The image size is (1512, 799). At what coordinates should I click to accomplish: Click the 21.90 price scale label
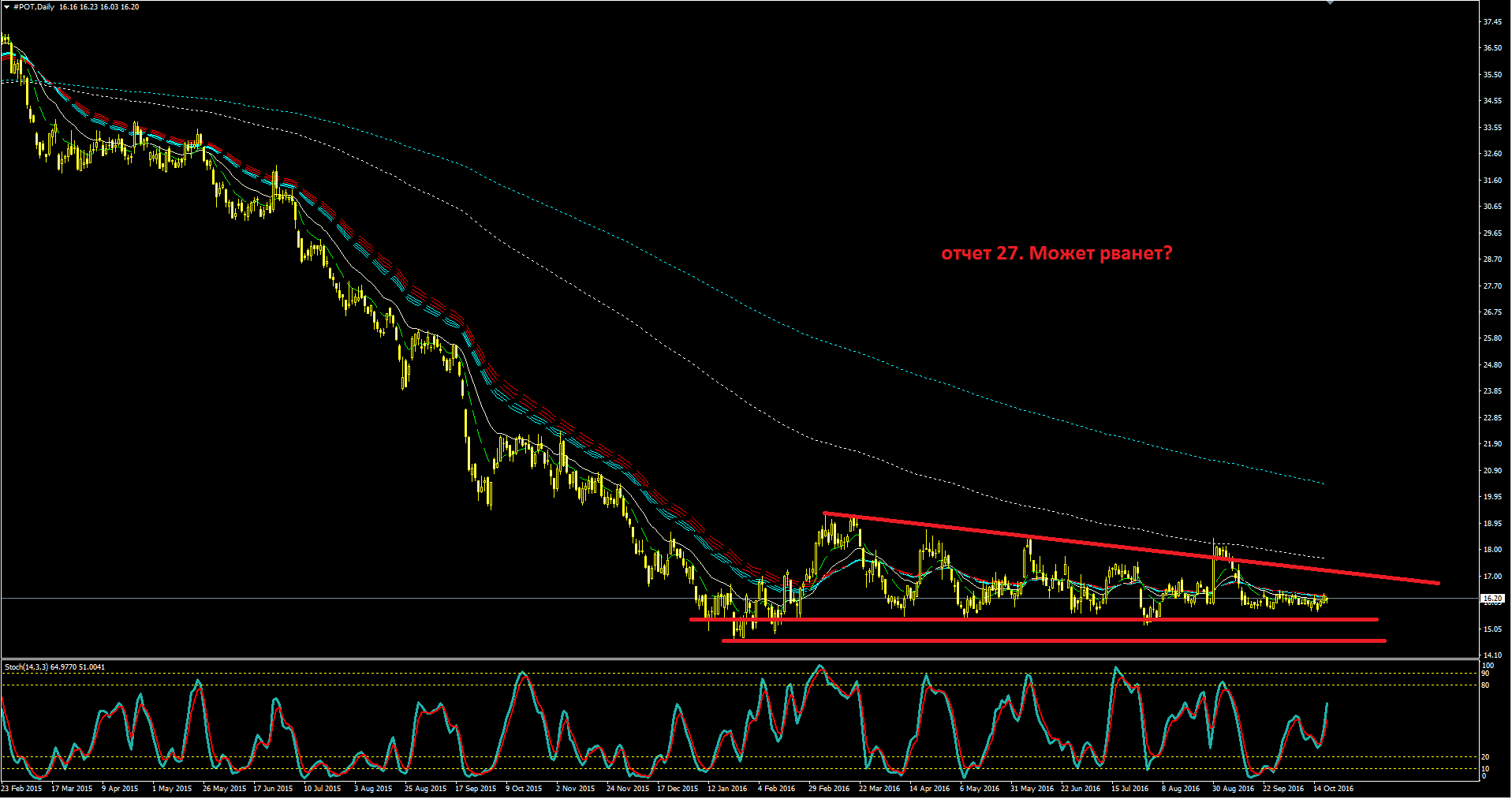pos(1491,444)
